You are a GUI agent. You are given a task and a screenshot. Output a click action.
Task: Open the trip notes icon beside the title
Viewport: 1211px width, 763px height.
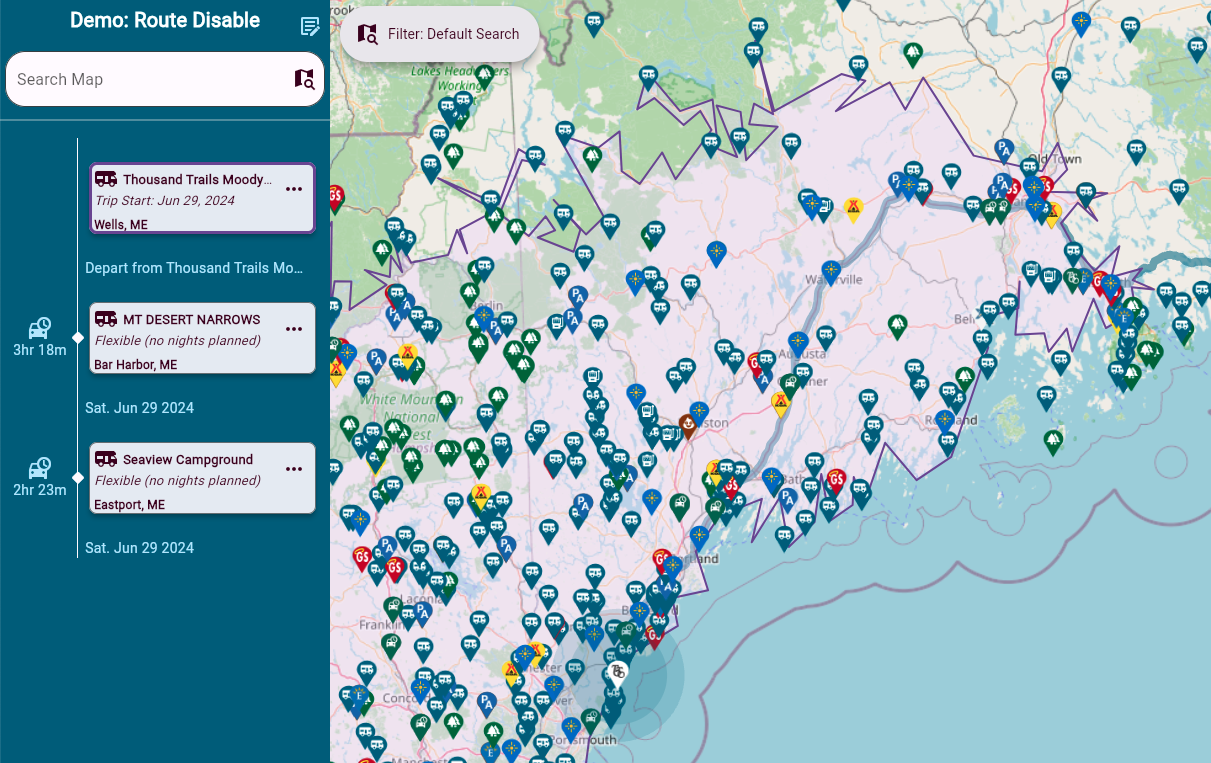pos(310,27)
